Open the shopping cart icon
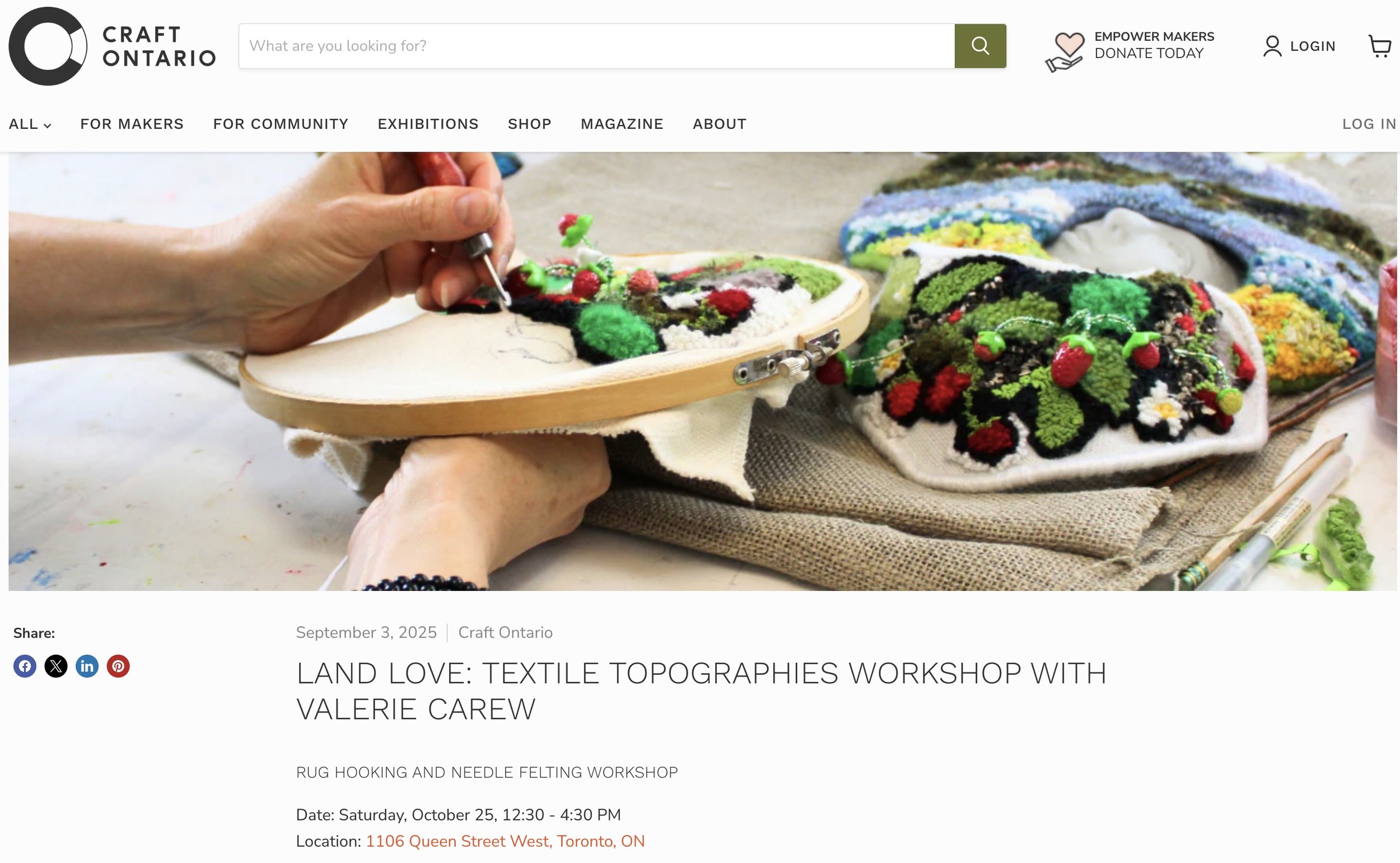This screenshot has height=863, width=1400. [x=1379, y=46]
